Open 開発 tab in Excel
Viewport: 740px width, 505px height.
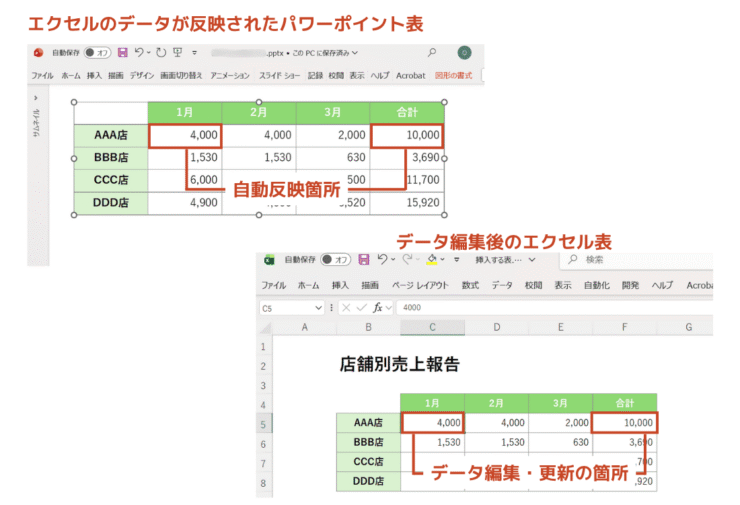[x=630, y=286]
